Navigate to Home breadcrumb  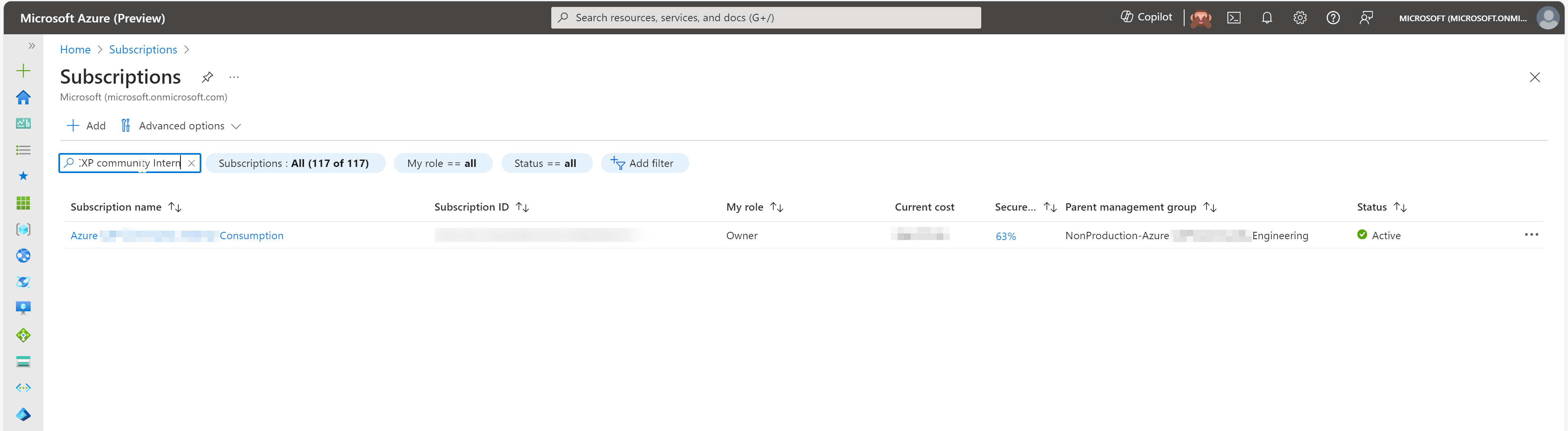coord(75,49)
